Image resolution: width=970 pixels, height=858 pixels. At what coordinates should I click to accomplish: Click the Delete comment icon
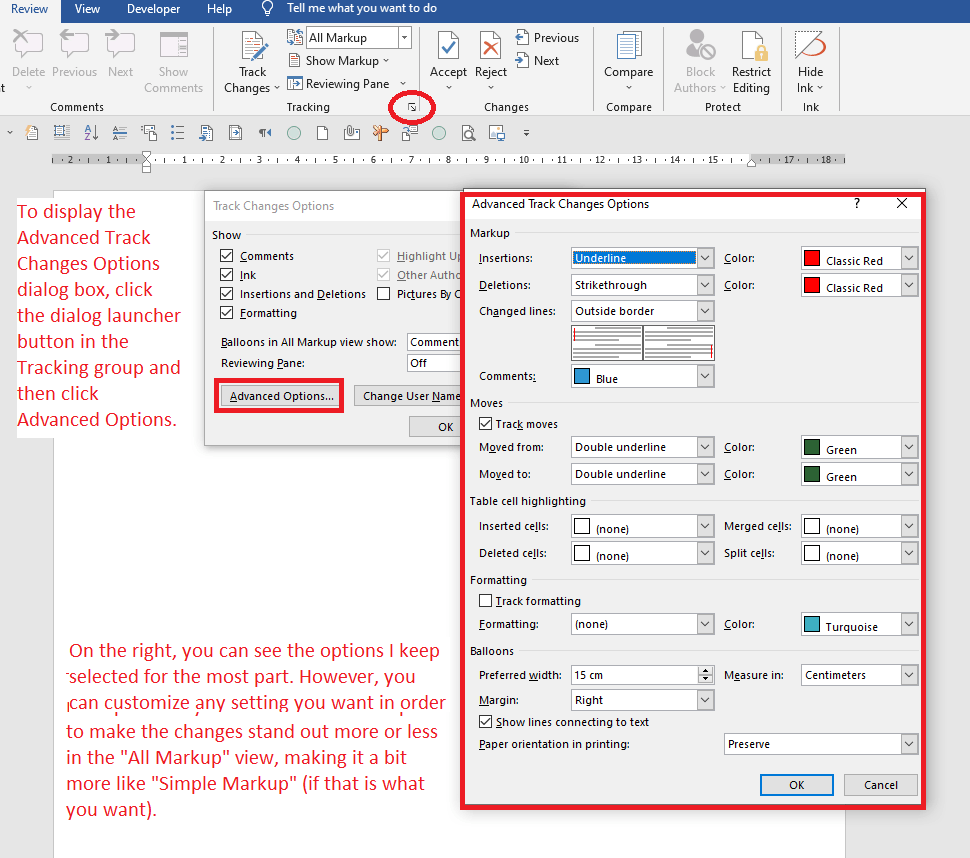[x=28, y=45]
